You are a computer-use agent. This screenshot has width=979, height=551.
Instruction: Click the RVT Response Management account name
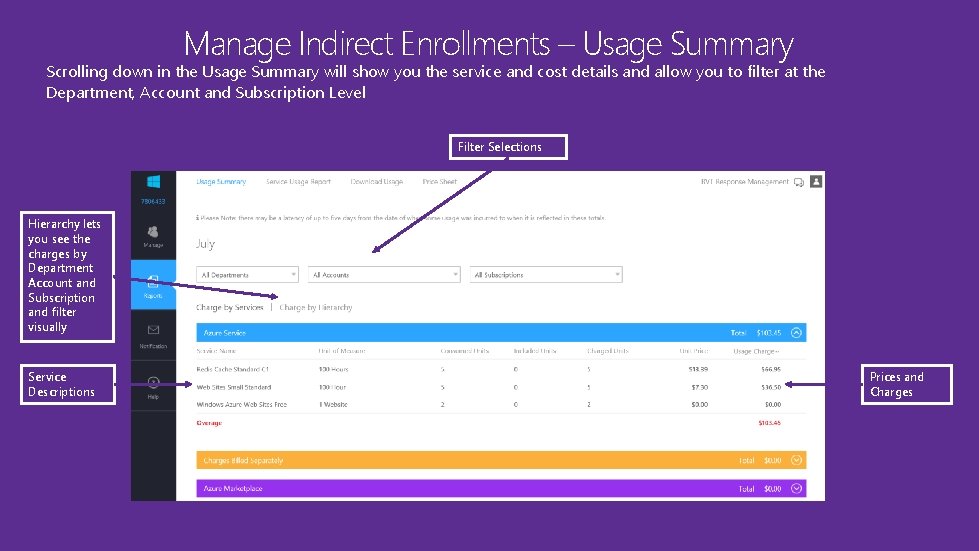point(745,182)
